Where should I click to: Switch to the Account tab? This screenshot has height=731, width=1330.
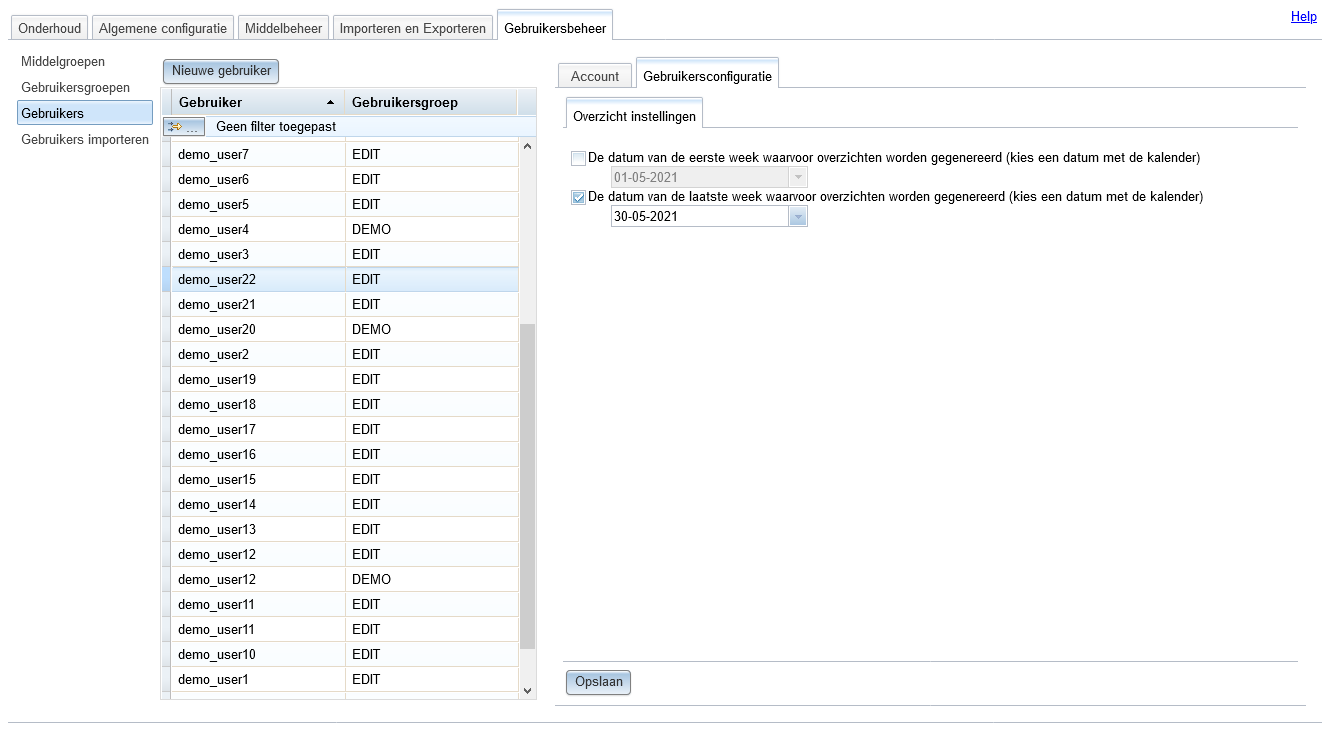point(595,76)
